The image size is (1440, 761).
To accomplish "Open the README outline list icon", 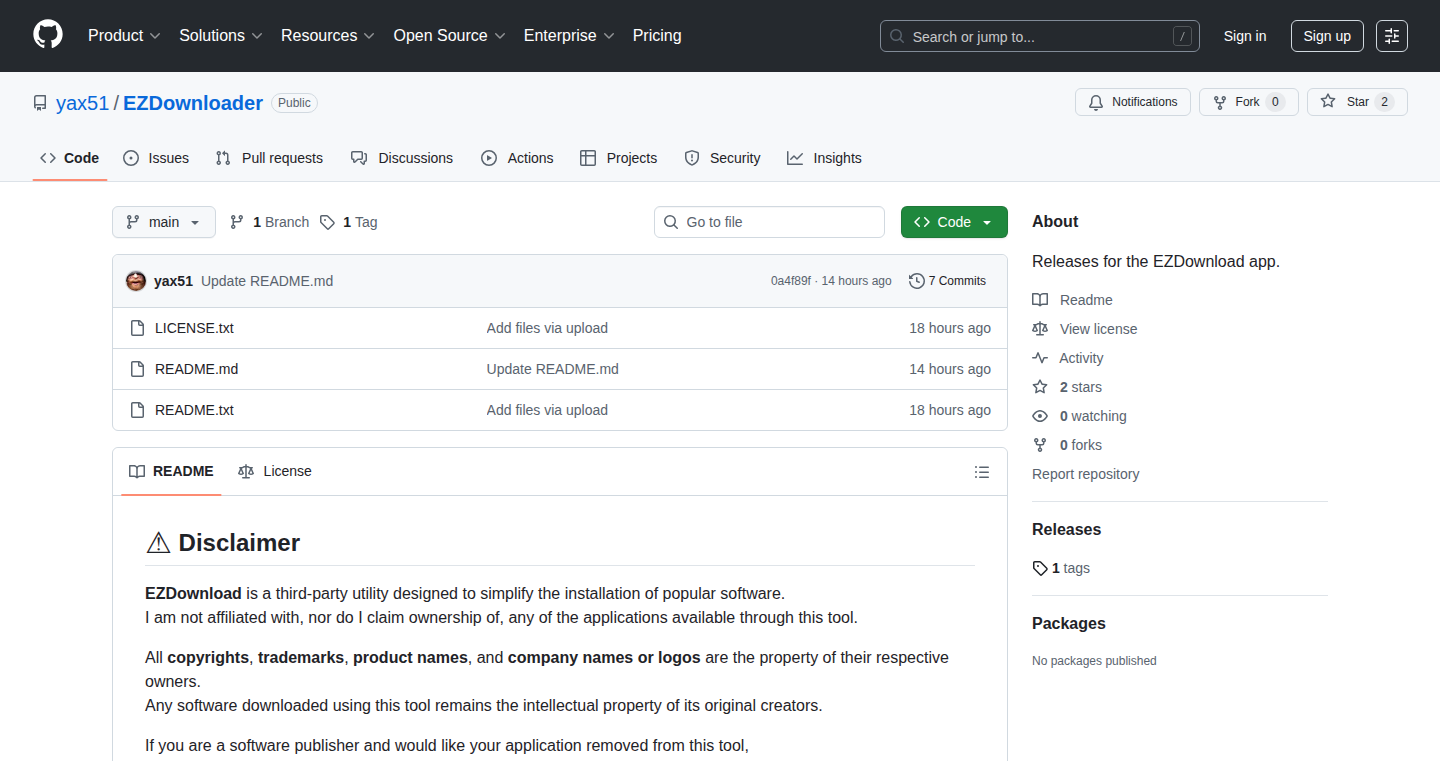I will 982,472.
